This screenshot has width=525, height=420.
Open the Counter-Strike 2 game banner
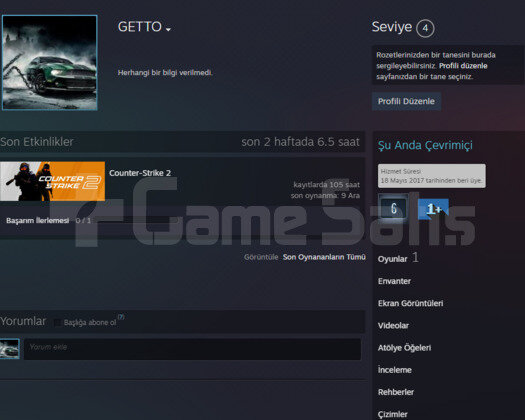pyautogui.click(x=52, y=181)
